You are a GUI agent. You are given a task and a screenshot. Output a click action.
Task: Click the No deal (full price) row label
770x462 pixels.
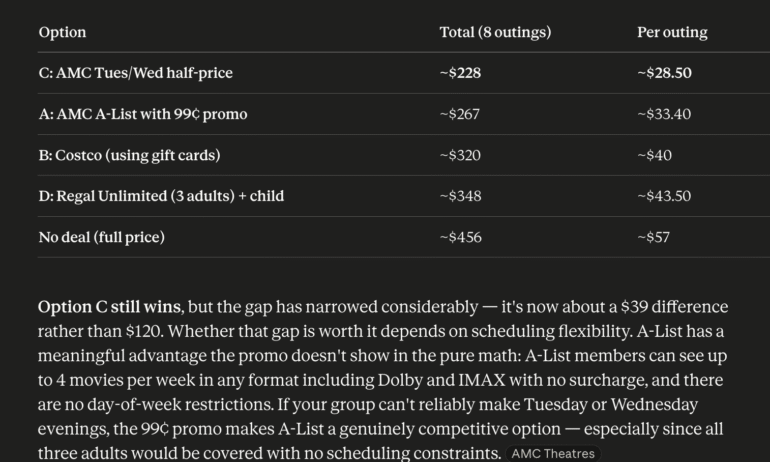101,237
